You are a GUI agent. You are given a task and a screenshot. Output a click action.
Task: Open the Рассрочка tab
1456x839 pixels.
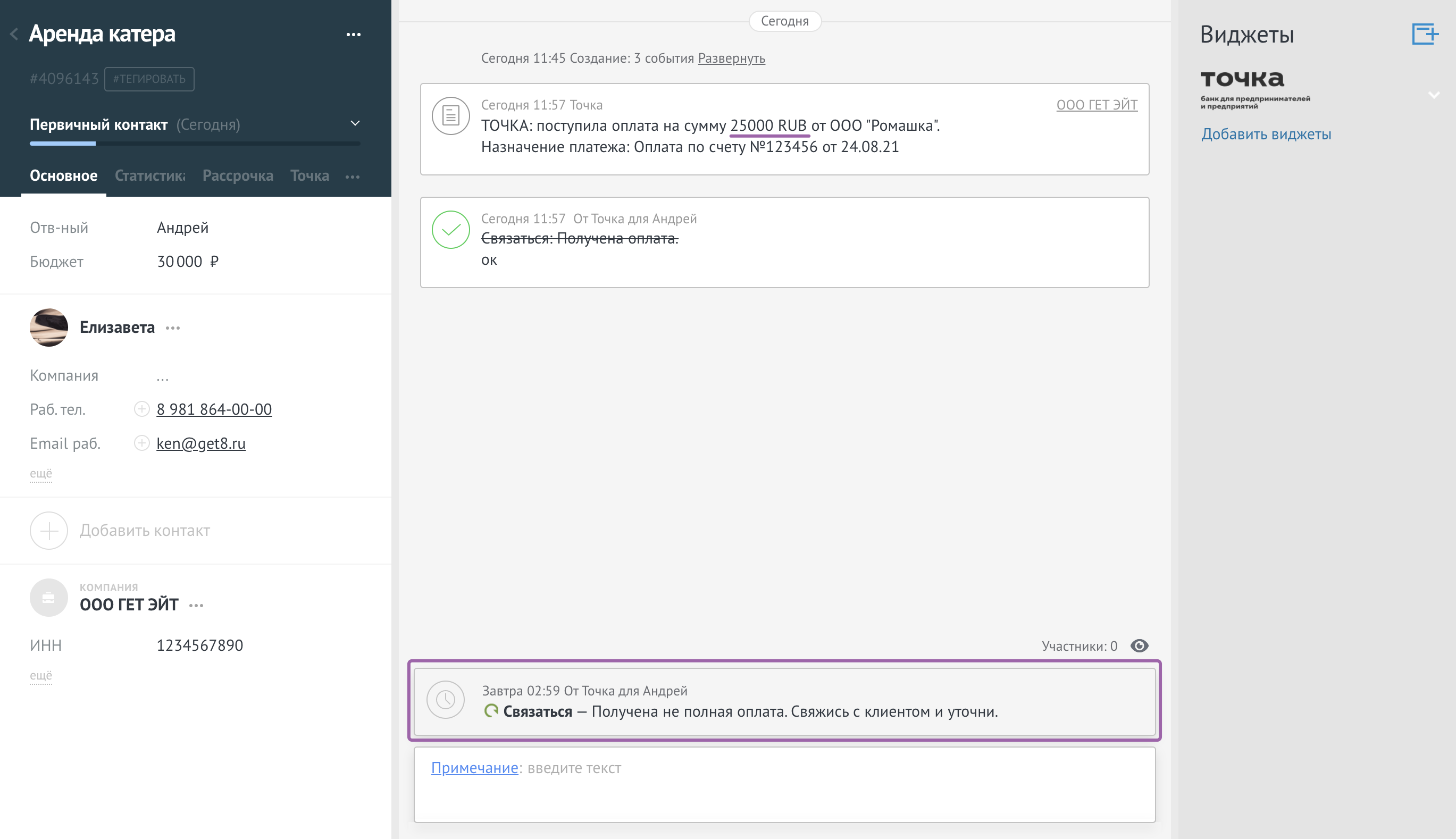tap(237, 176)
